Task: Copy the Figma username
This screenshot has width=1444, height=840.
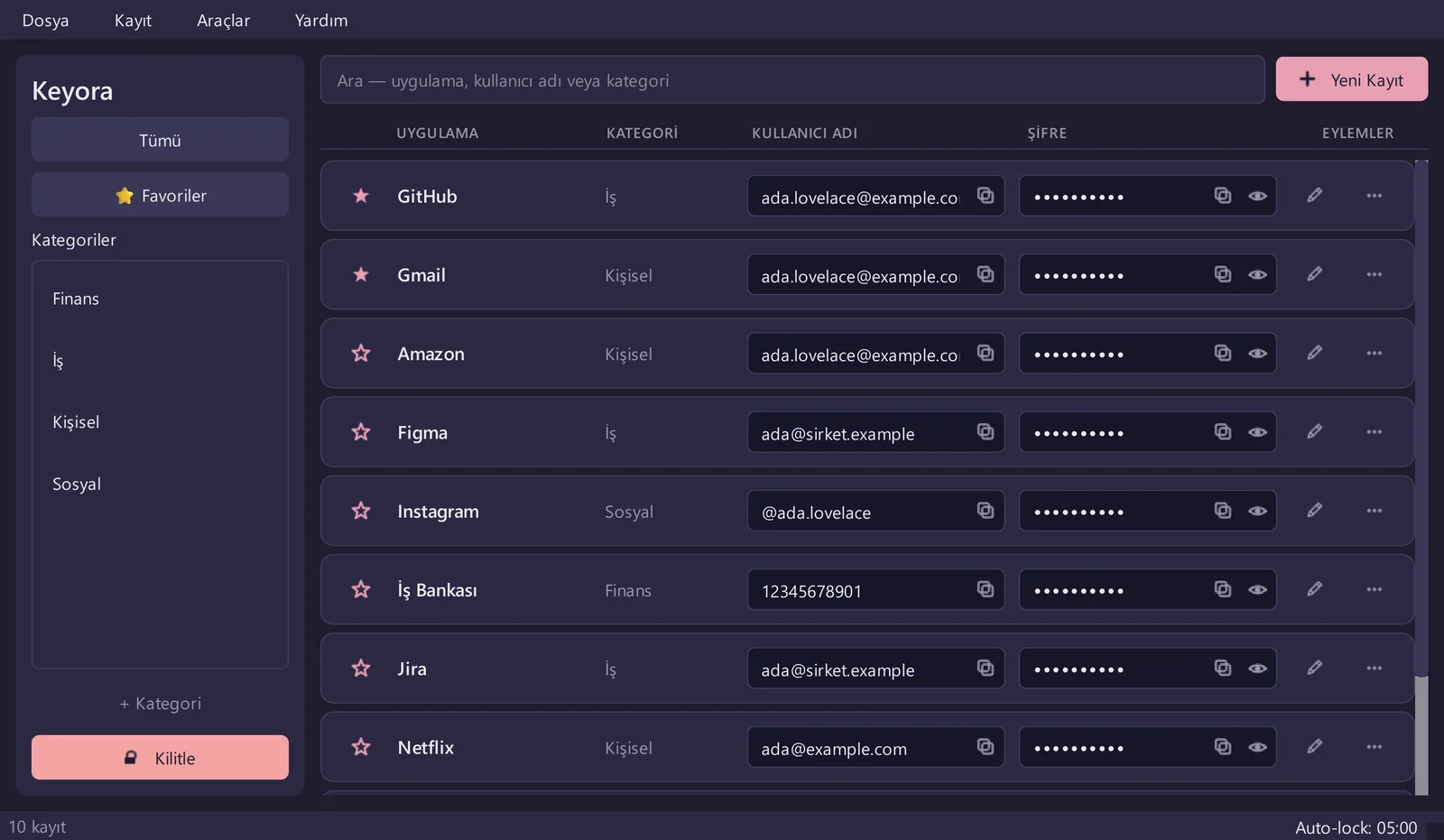Action: point(986,432)
